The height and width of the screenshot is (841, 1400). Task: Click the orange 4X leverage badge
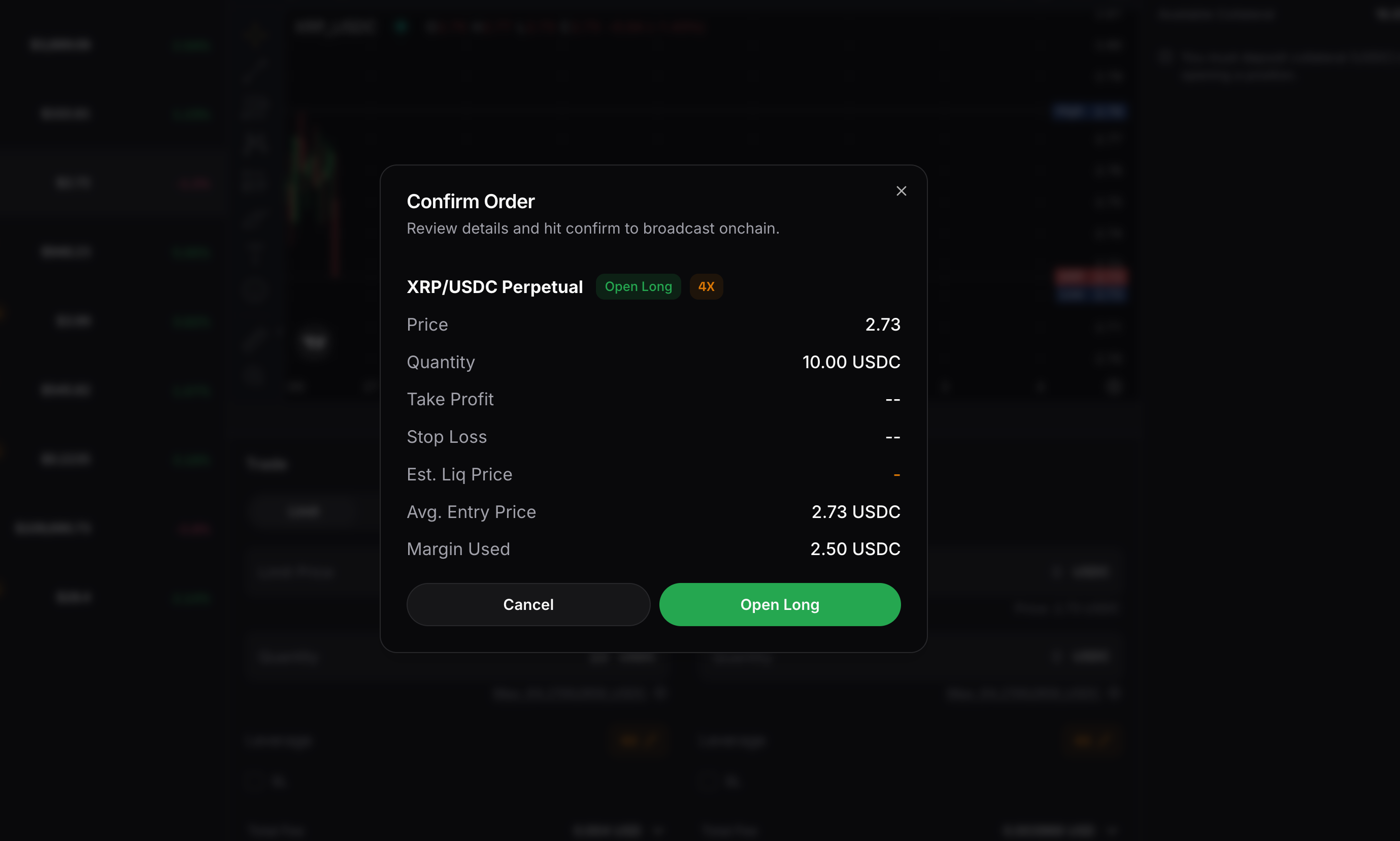click(x=706, y=286)
